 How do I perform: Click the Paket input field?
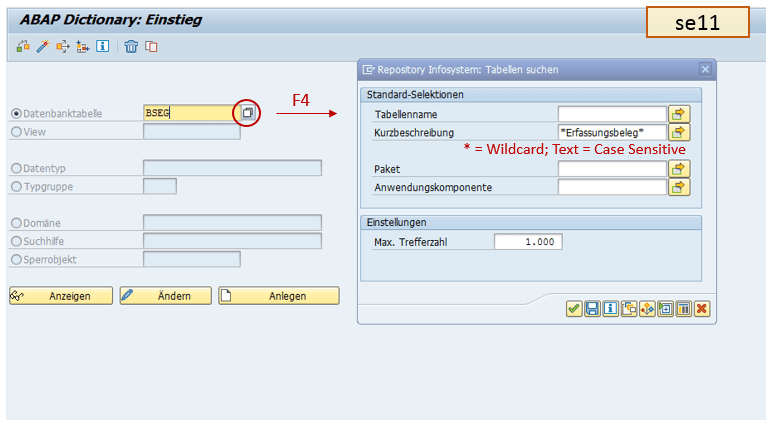tap(612, 169)
